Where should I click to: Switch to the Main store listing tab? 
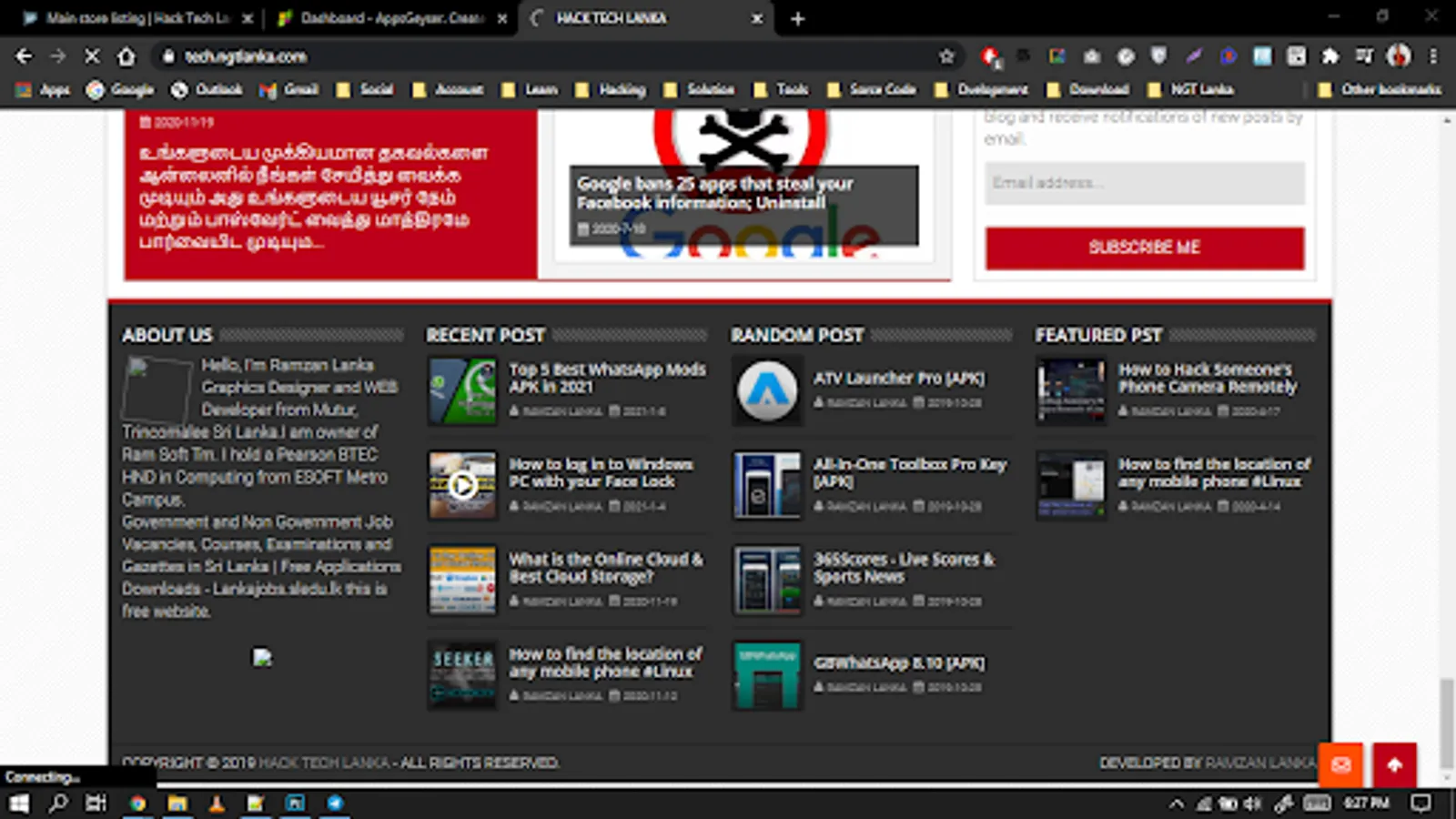pos(136,18)
